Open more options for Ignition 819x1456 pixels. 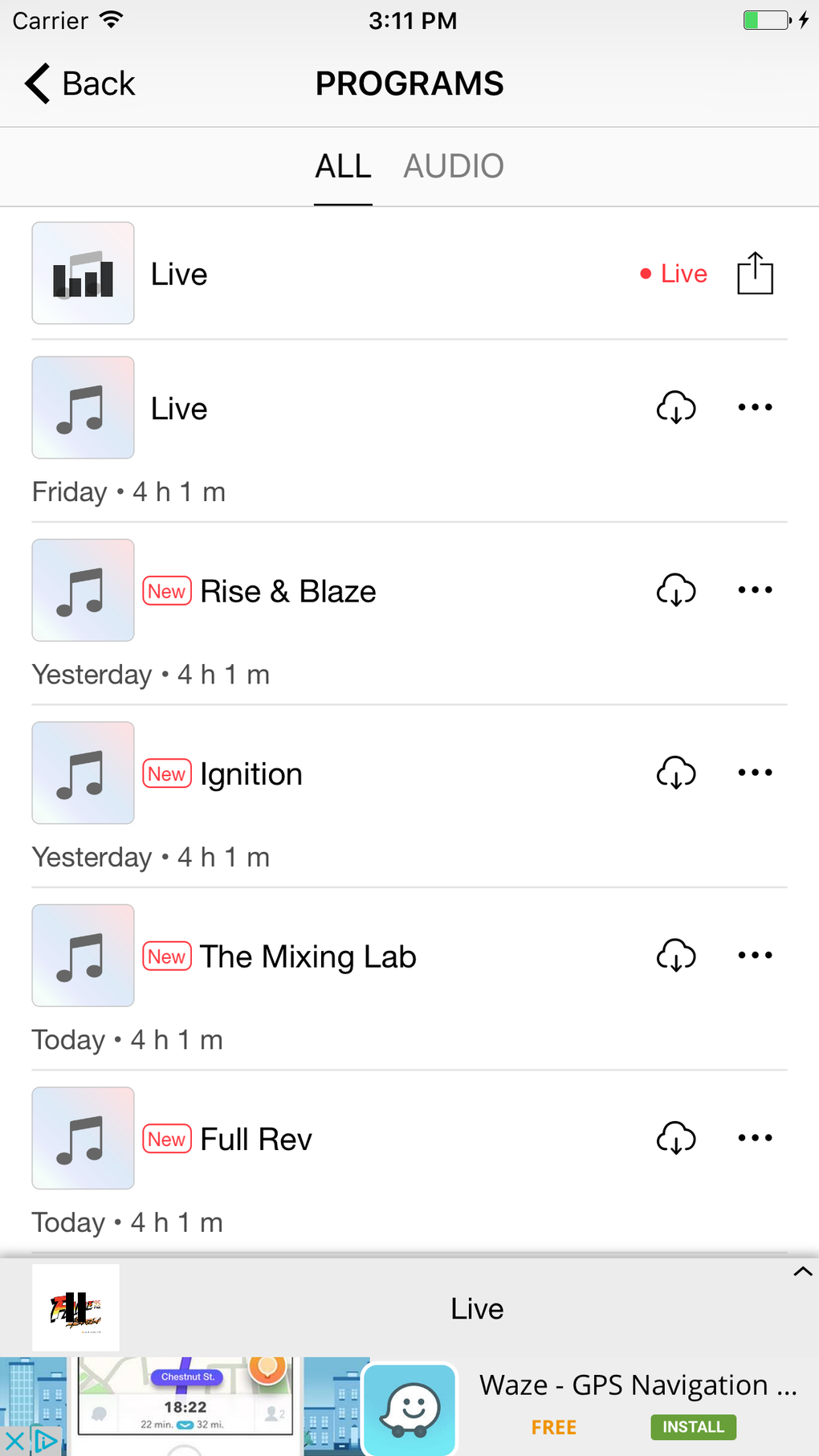coord(755,773)
